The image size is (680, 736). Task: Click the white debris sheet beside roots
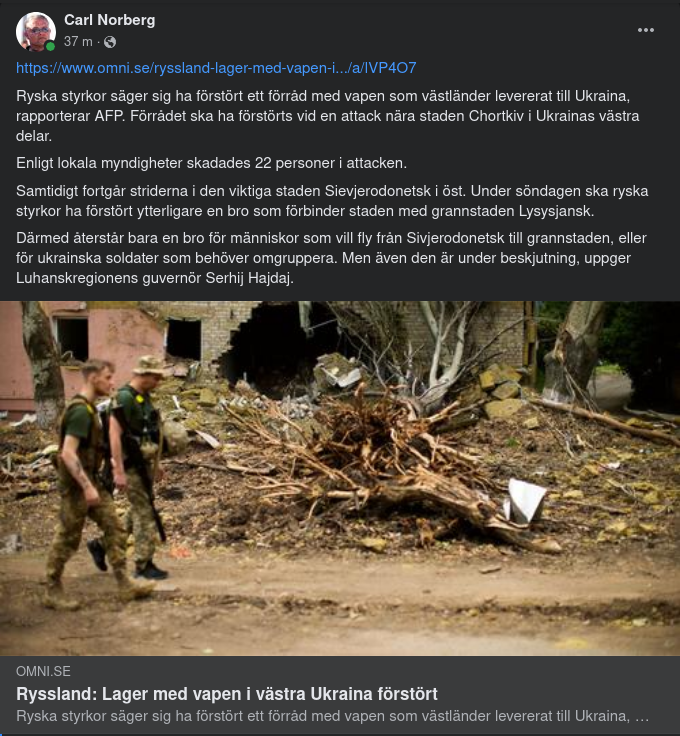tap(526, 501)
